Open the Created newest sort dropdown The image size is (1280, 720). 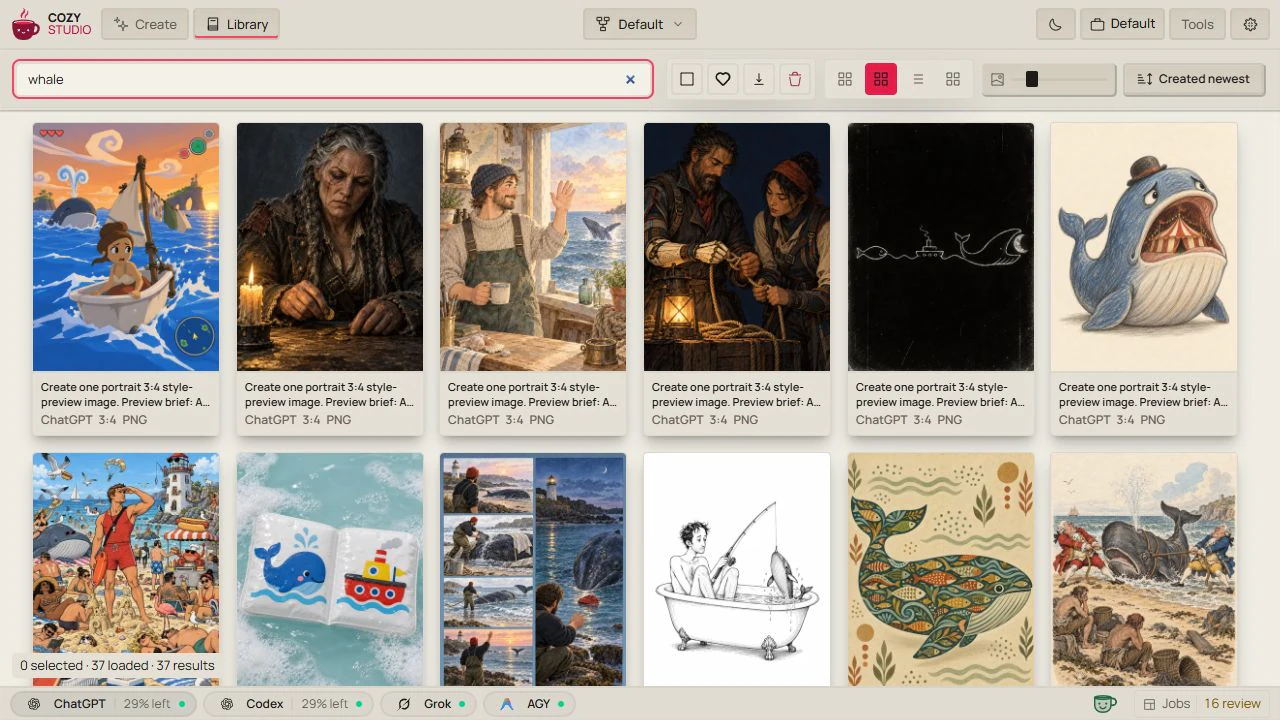[1194, 79]
